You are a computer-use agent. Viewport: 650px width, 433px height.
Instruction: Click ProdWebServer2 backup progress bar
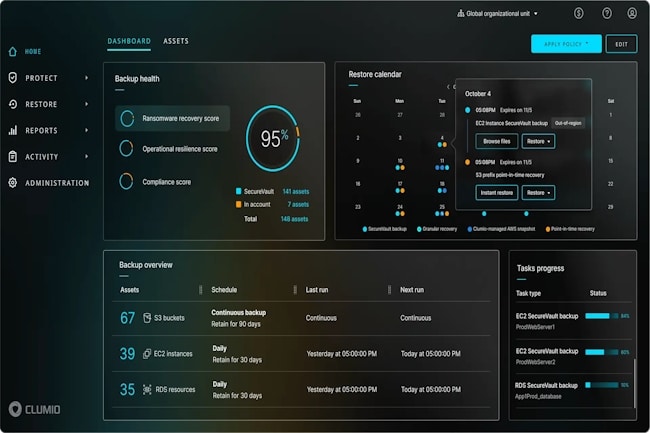pos(601,352)
